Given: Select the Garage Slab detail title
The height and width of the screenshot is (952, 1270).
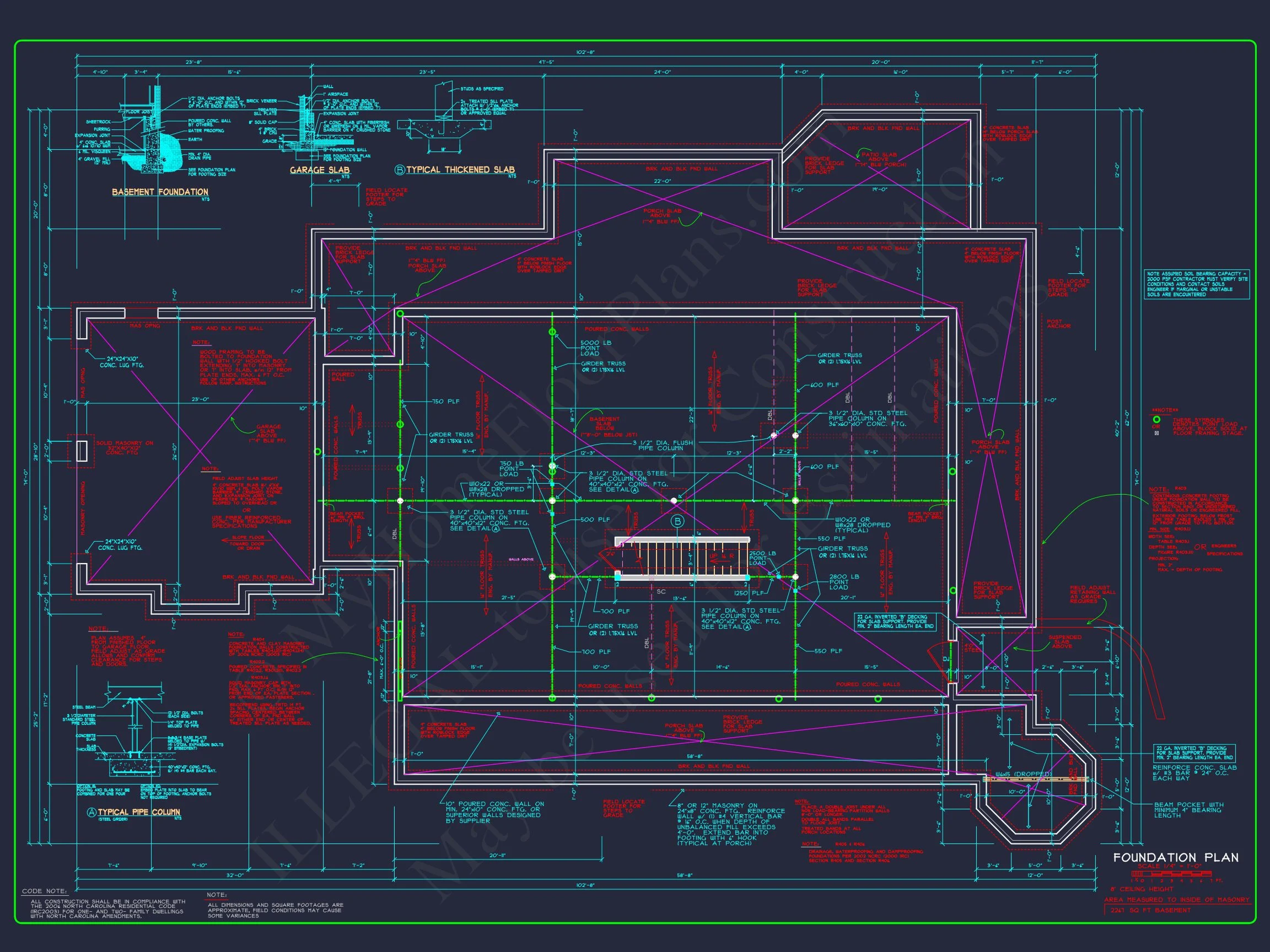Looking at the screenshot, I should 319,170.
